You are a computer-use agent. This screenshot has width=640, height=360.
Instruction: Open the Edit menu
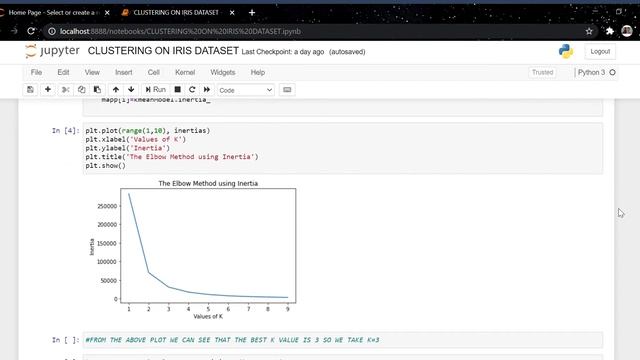coord(63,72)
